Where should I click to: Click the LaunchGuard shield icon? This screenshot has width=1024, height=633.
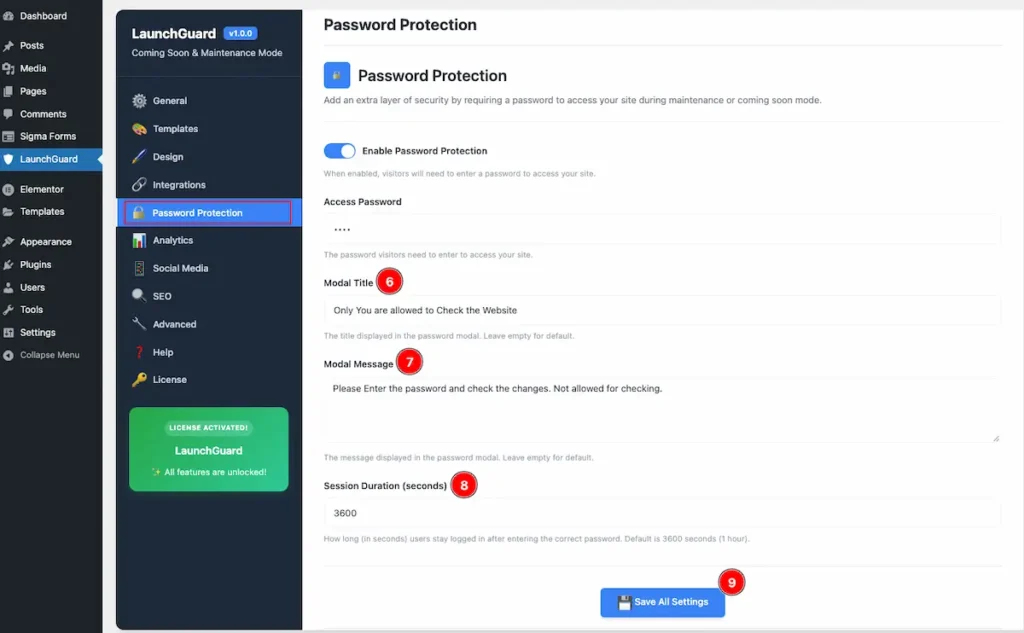pyautogui.click(x=8, y=159)
